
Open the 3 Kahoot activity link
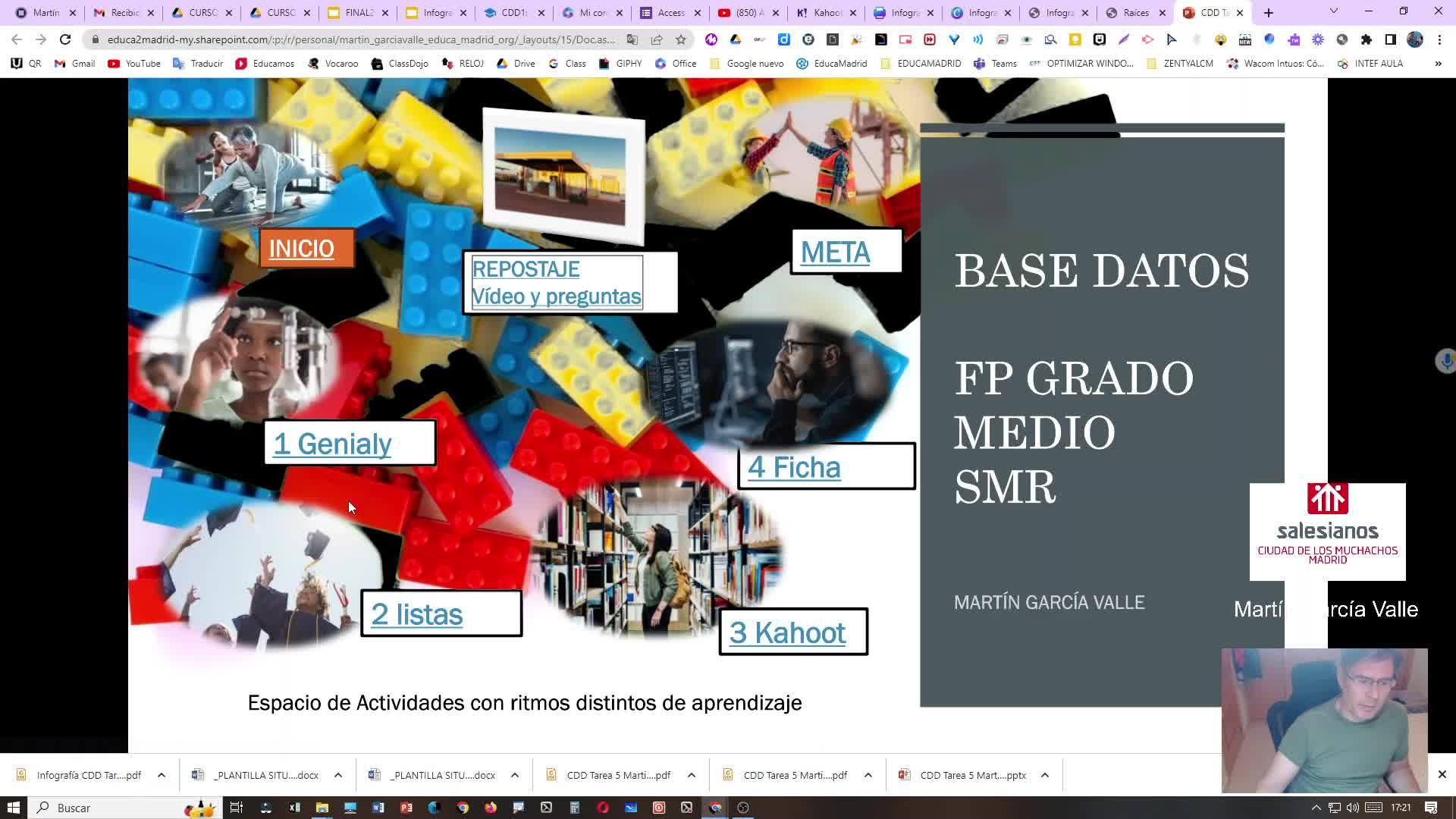pyautogui.click(x=787, y=632)
